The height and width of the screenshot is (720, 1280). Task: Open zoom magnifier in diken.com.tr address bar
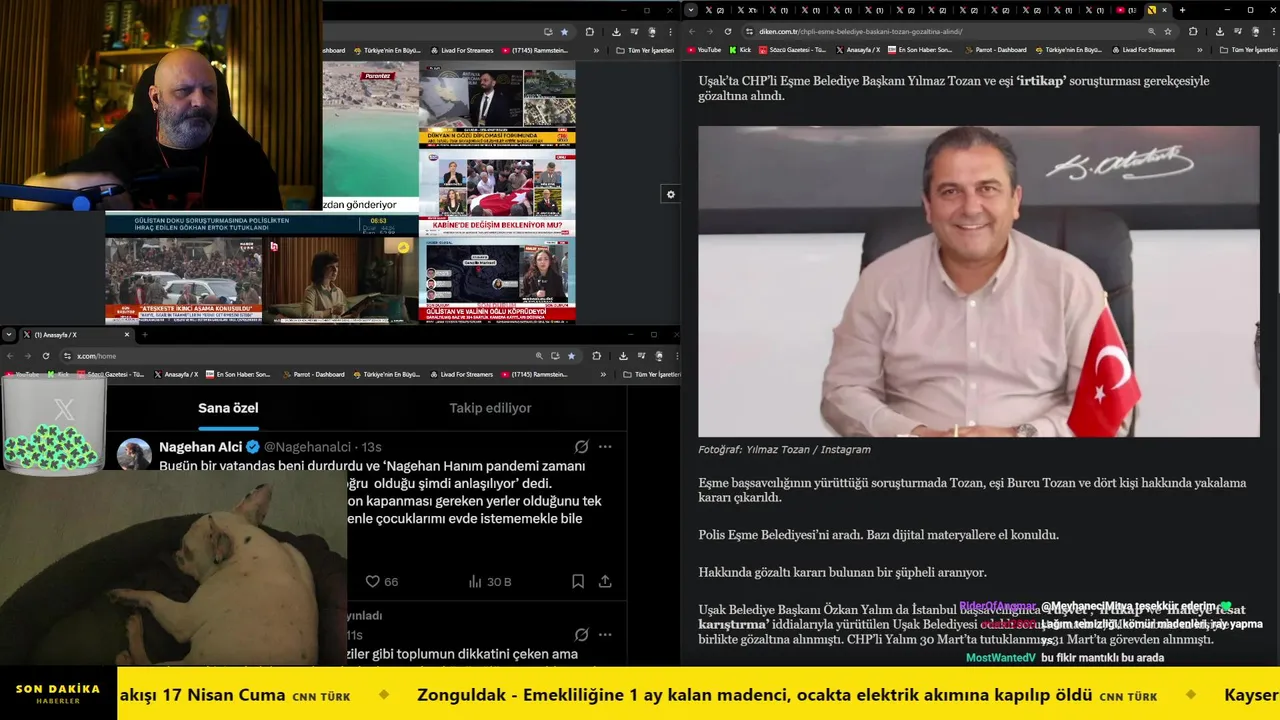(1152, 31)
